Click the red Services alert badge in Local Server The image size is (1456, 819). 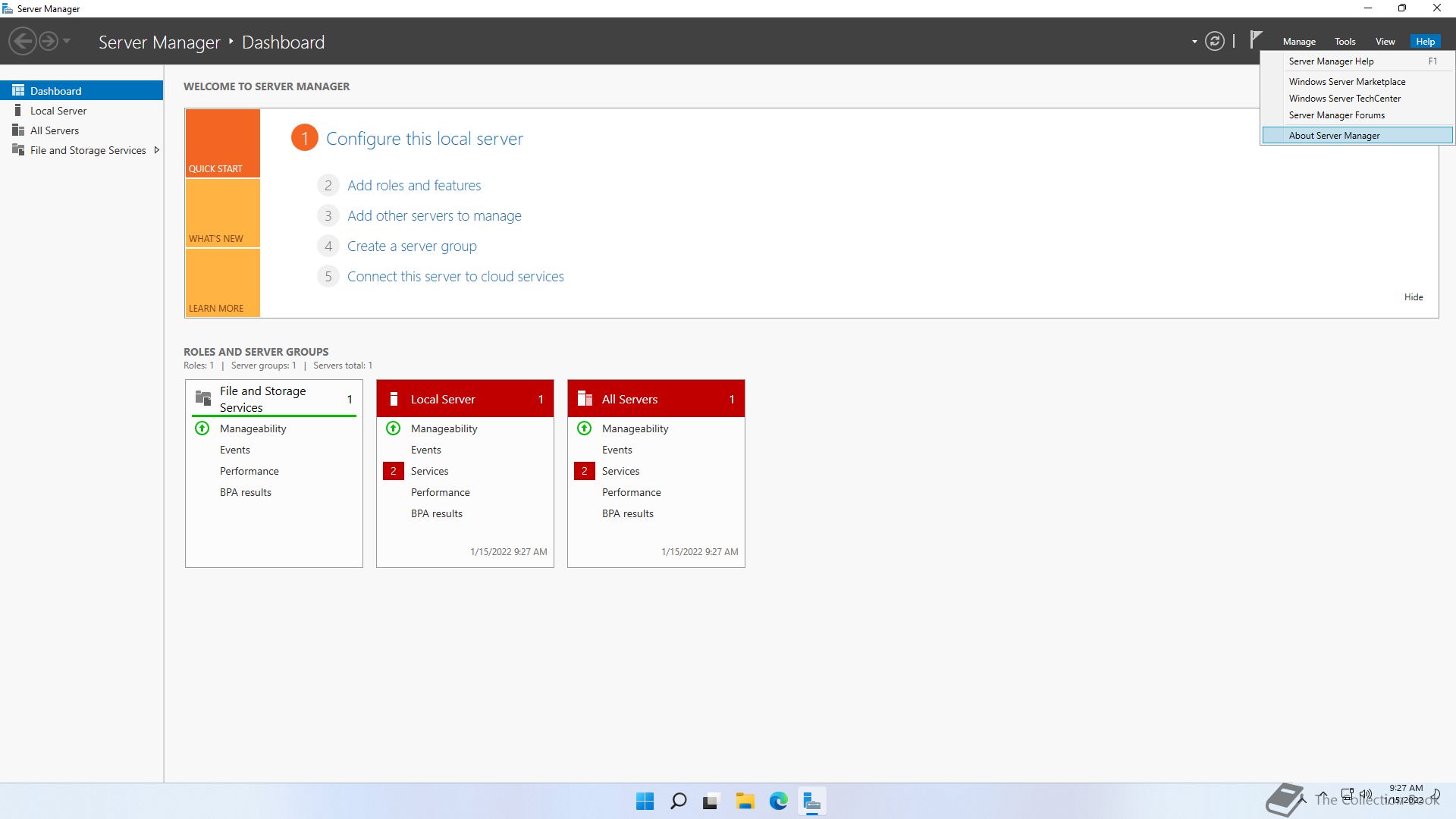pyautogui.click(x=393, y=471)
